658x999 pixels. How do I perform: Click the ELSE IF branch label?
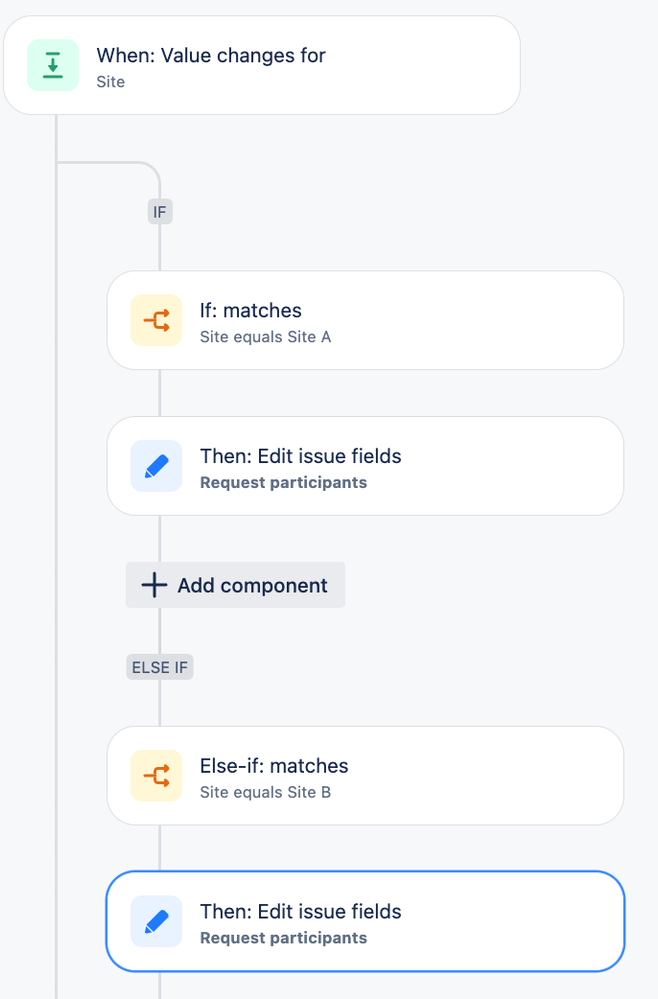(x=159, y=666)
